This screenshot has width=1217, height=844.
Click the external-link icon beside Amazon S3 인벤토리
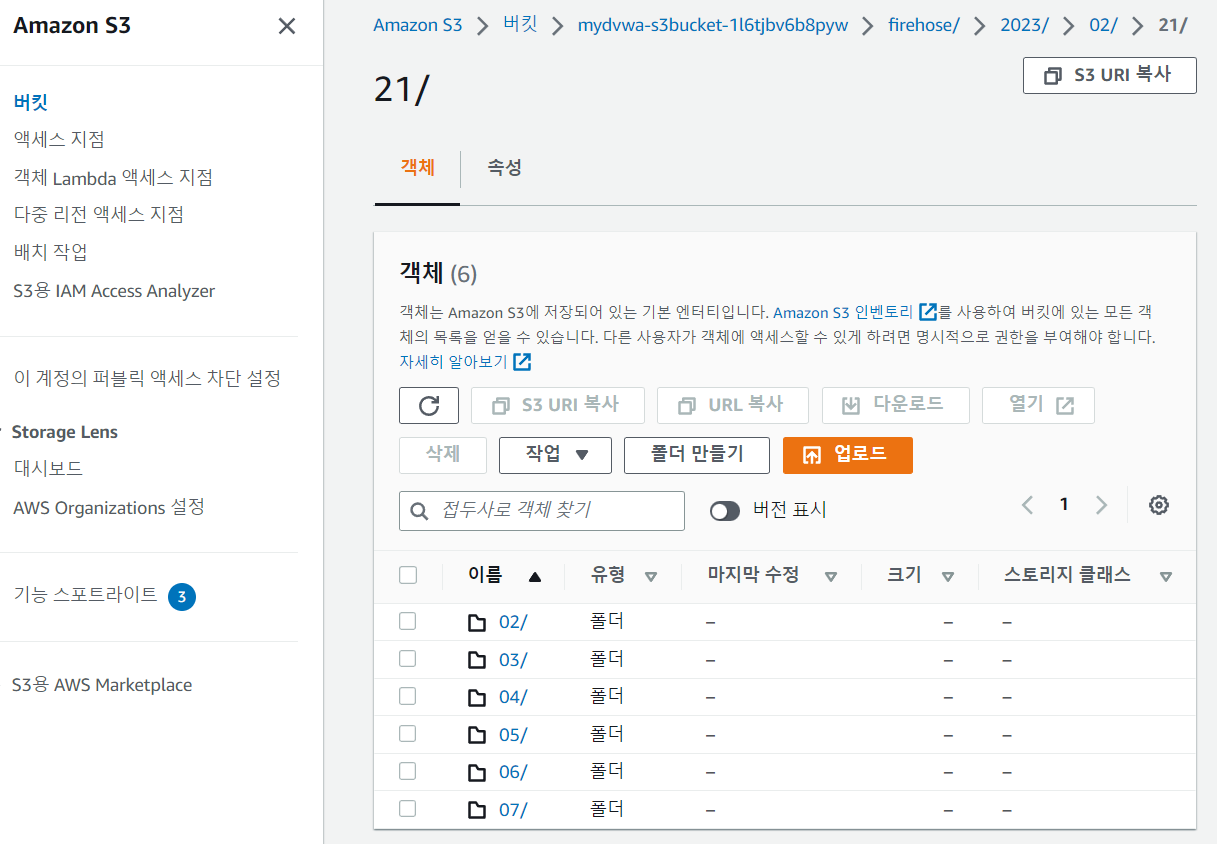pos(928,312)
